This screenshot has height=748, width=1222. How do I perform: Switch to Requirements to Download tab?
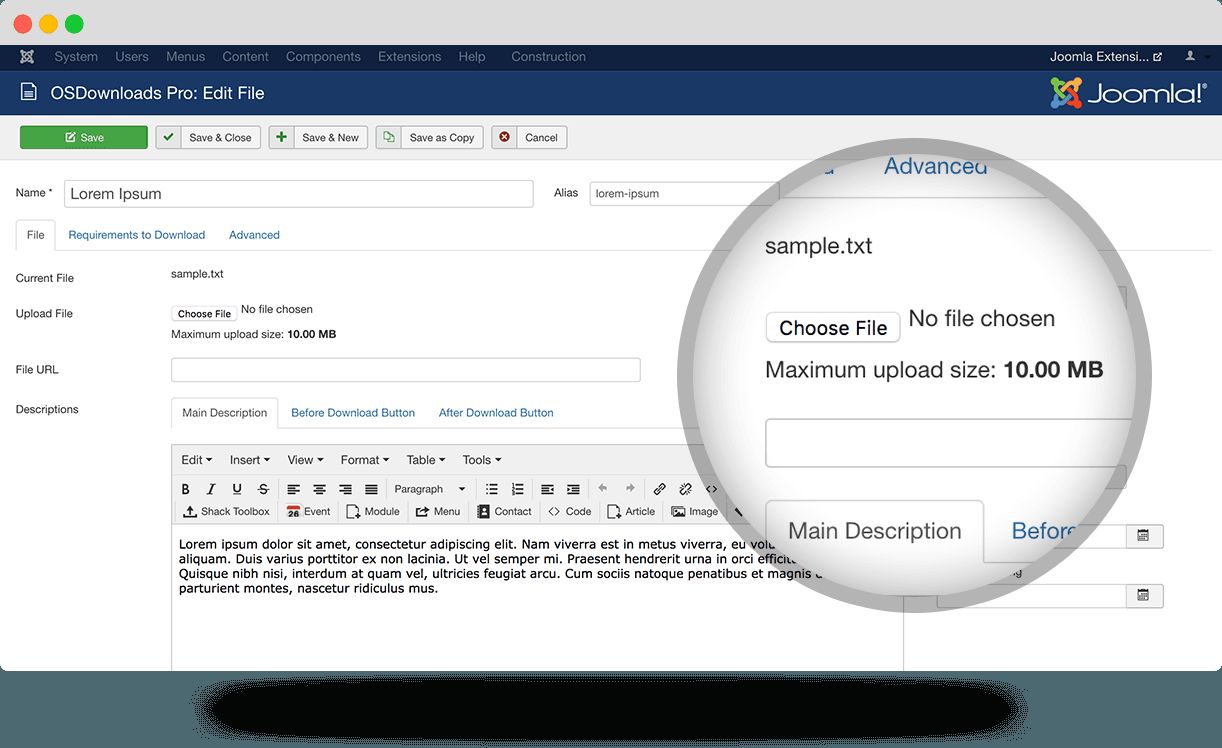[x=137, y=235]
